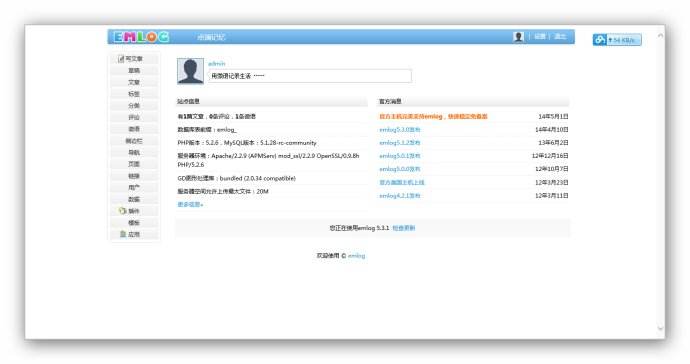Image resolution: width=690 pixels, height=364 pixels.
Task: Click the date 14年5月1日
Action: [x=553, y=117]
